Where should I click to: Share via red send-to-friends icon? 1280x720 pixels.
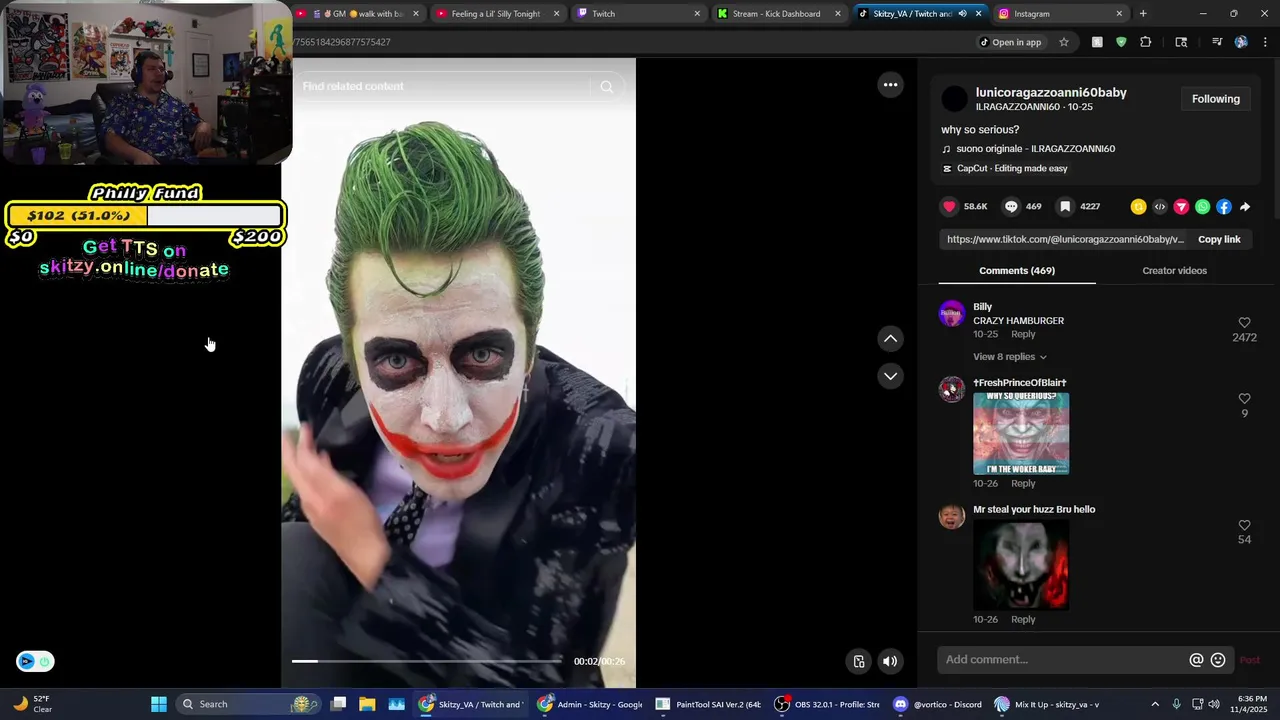click(x=1181, y=207)
